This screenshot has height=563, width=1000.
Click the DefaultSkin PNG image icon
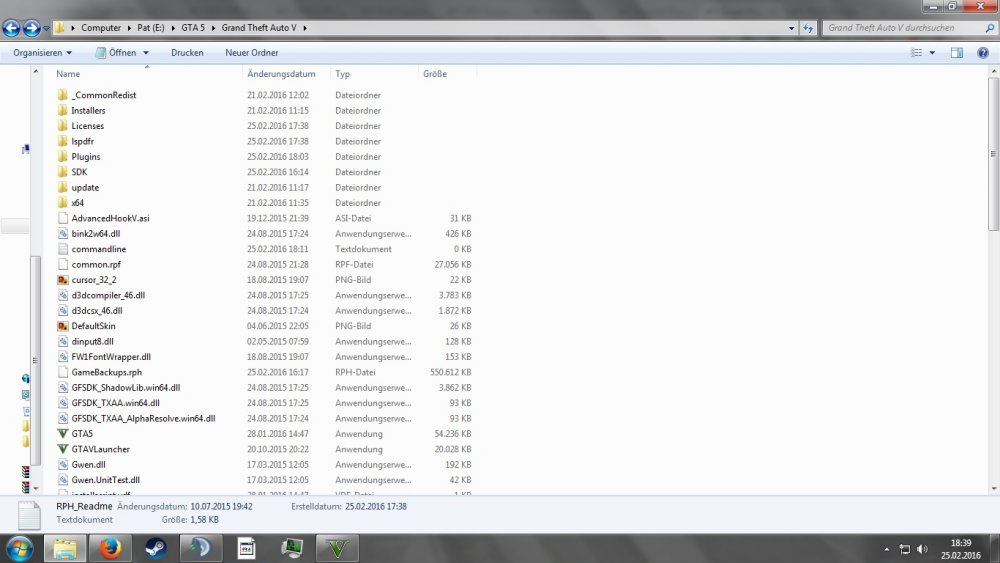pos(62,326)
